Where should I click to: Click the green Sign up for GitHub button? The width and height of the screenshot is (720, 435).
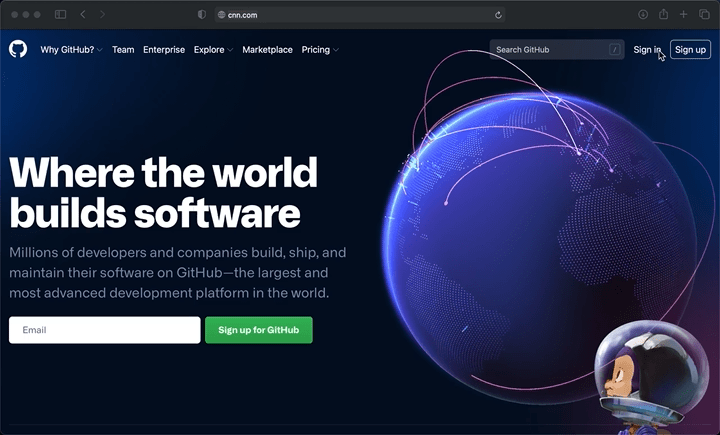point(258,330)
